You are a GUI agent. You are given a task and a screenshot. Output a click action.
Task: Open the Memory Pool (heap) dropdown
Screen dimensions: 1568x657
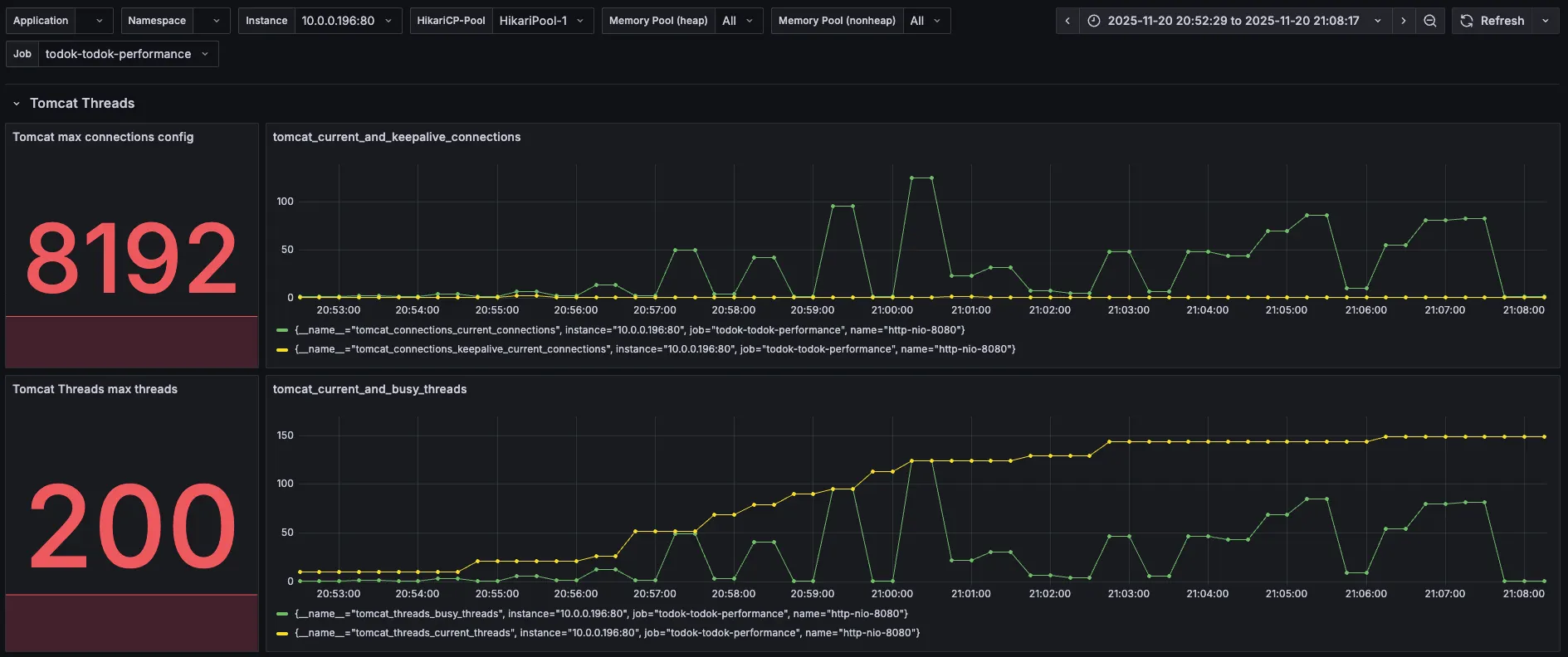point(739,21)
